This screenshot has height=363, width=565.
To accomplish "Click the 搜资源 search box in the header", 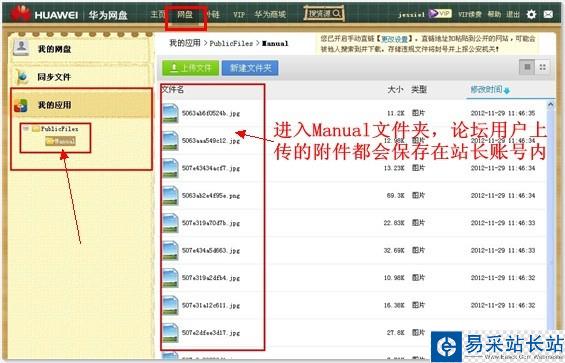I will [324, 14].
